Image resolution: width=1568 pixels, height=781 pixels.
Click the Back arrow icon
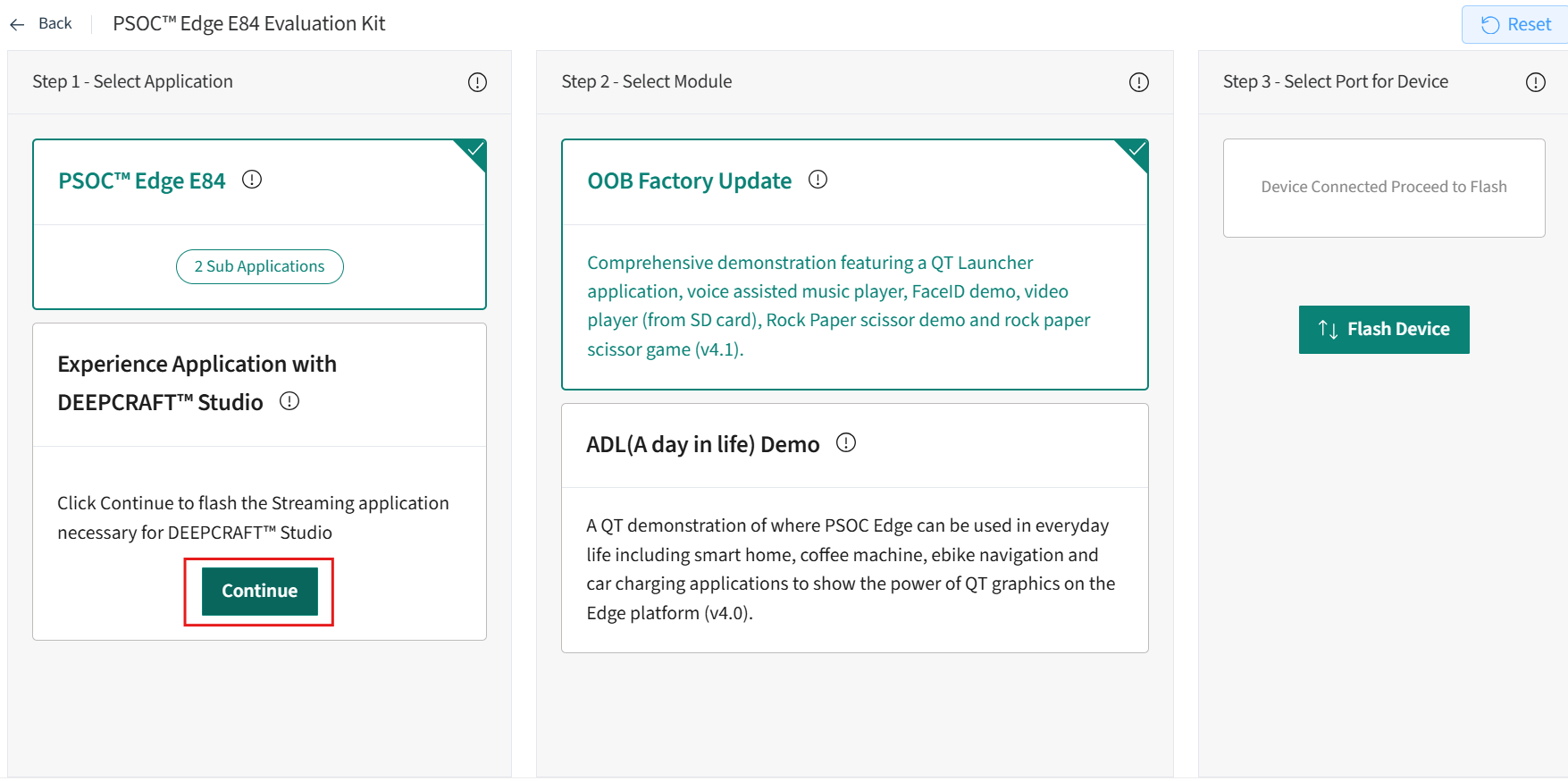coord(17,24)
